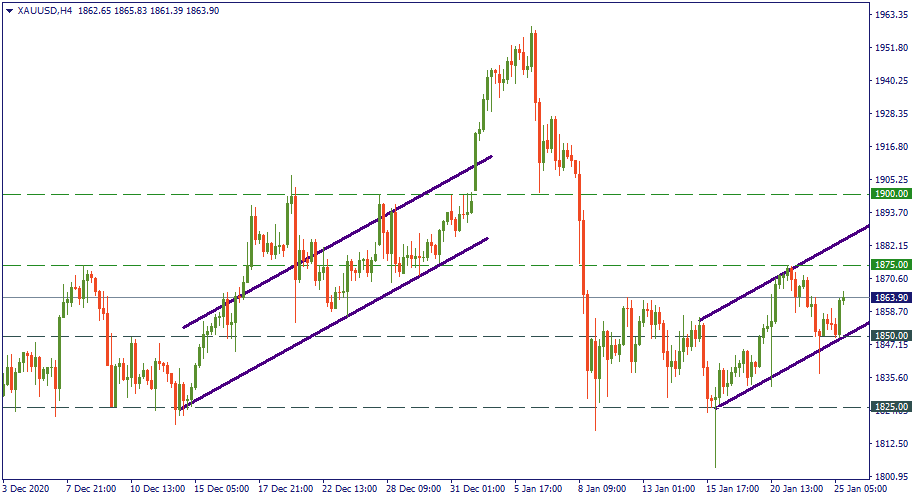The image size is (915, 500).
Task: Click the 1800.90 value on price axis
Action: (x=890, y=476)
